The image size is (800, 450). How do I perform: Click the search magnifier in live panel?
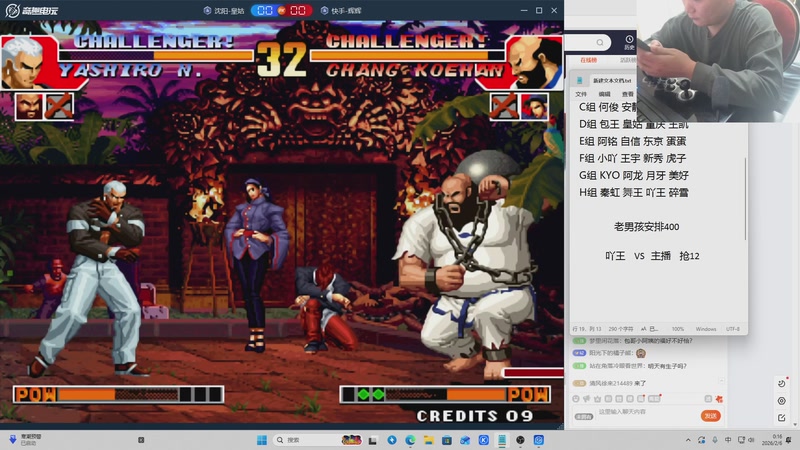pyautogui.click(x=600, y=42)
